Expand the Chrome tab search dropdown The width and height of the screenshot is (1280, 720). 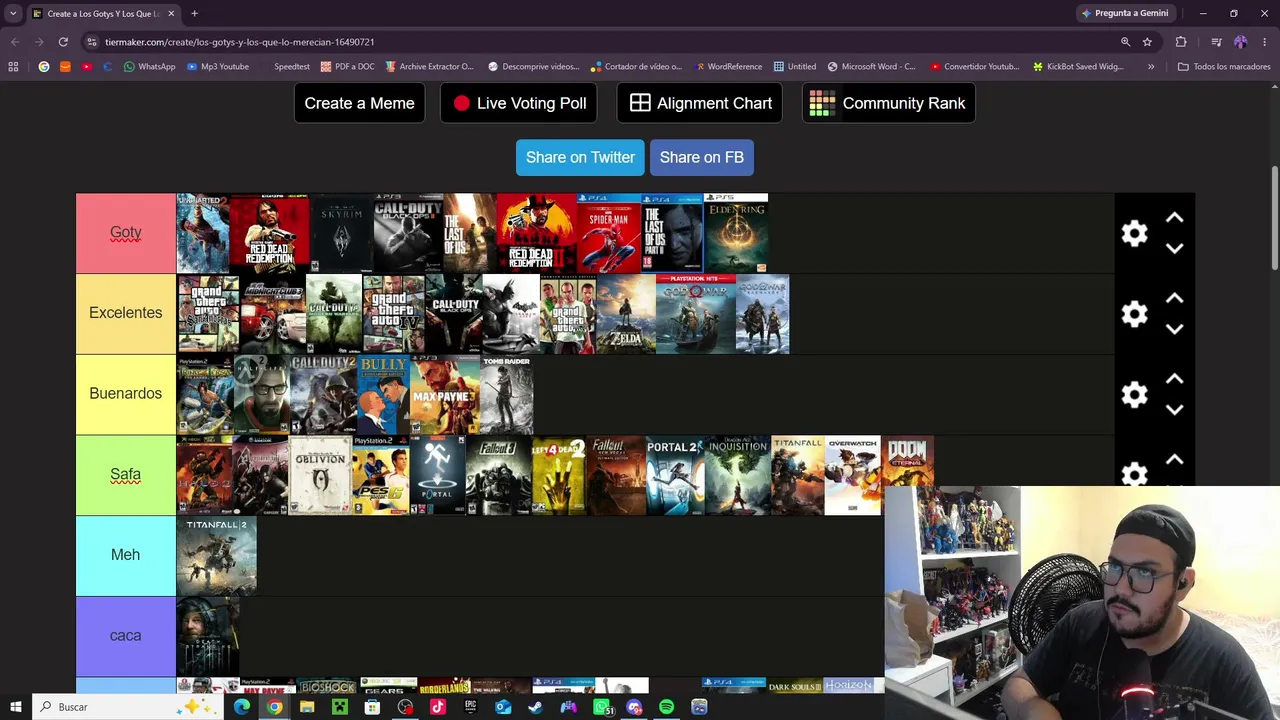[13, 14]
